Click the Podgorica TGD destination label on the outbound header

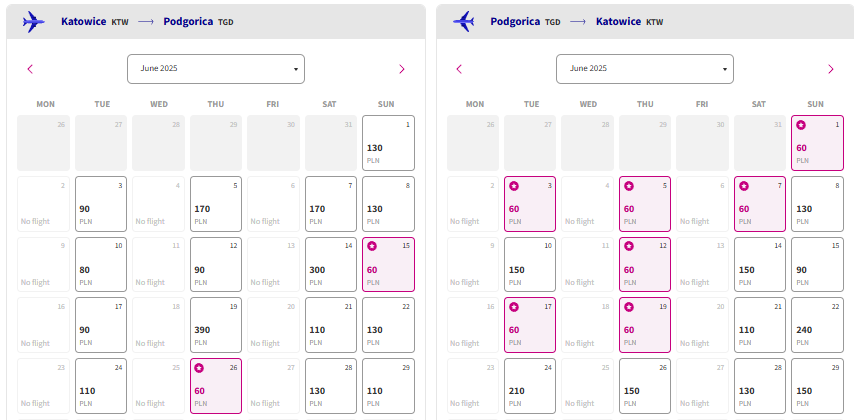coord(198,22)
